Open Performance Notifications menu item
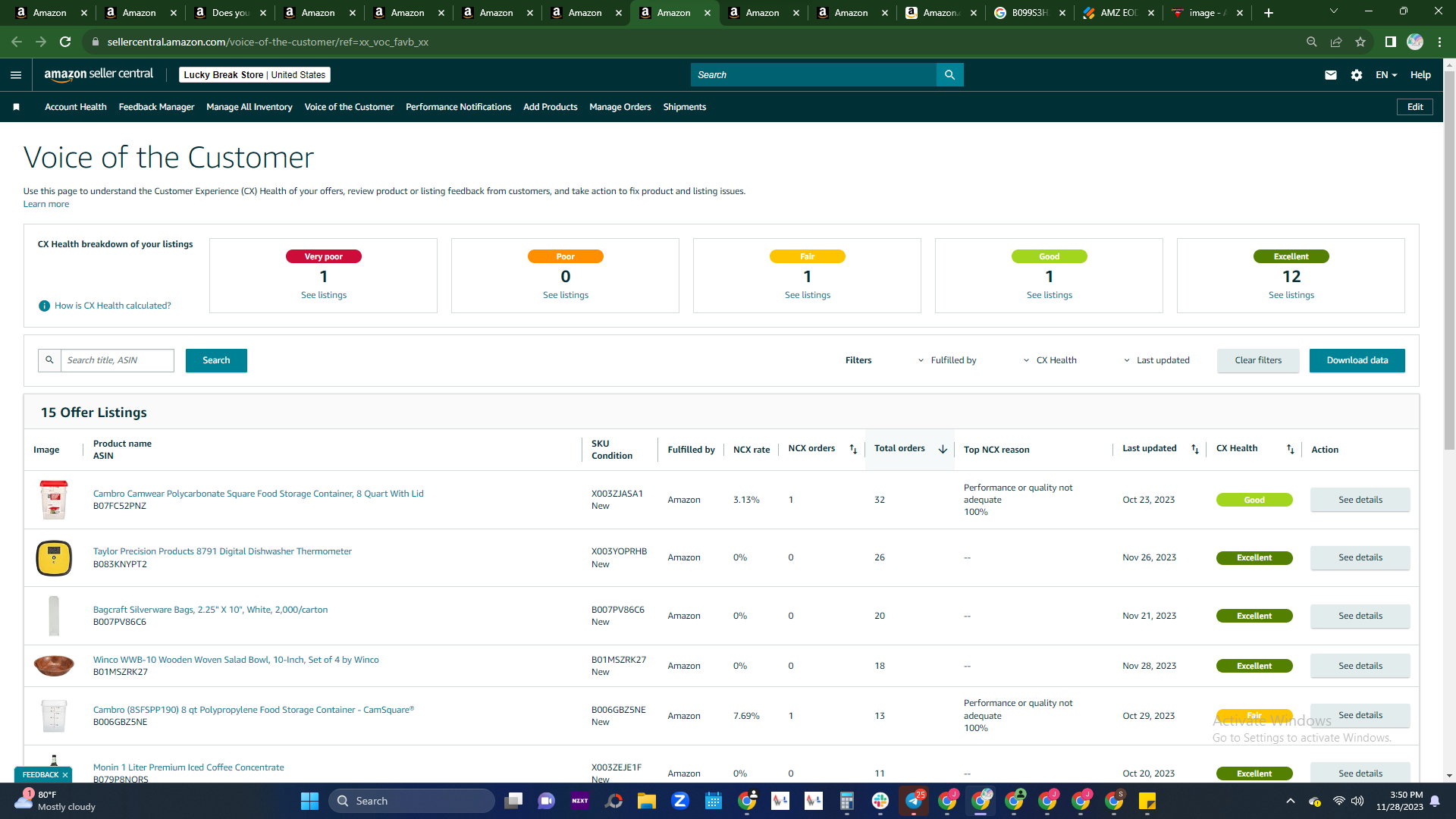Screen dimensions: 1456x819 pos(458,107)
